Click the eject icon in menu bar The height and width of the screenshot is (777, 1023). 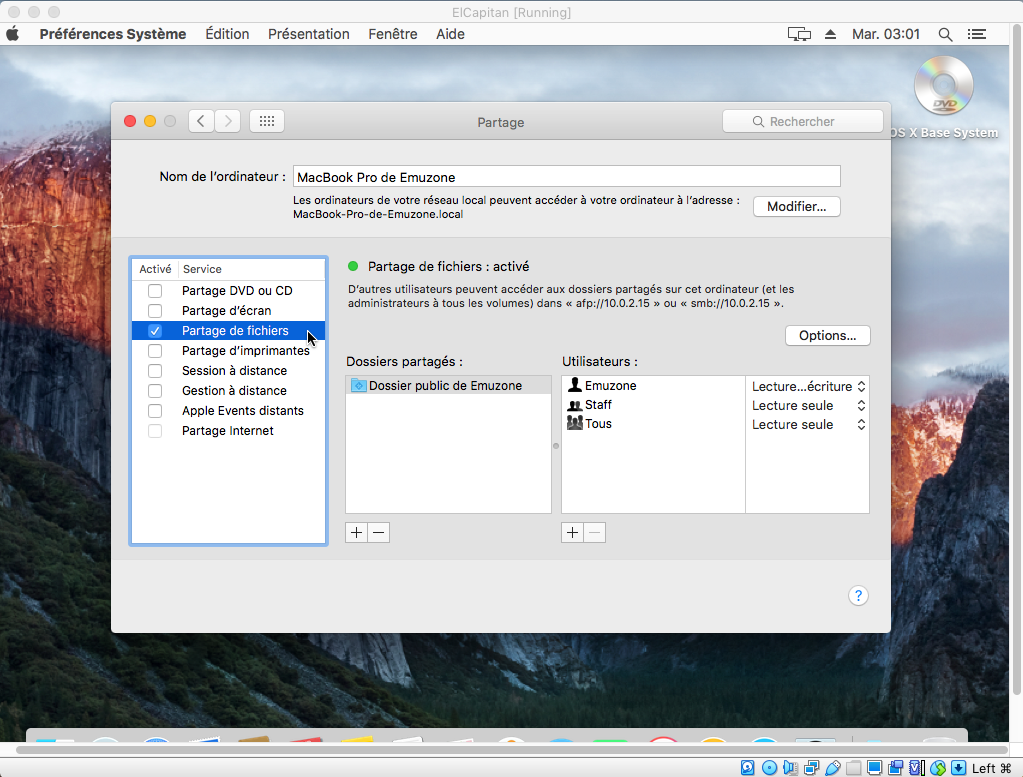pos(830,34)
